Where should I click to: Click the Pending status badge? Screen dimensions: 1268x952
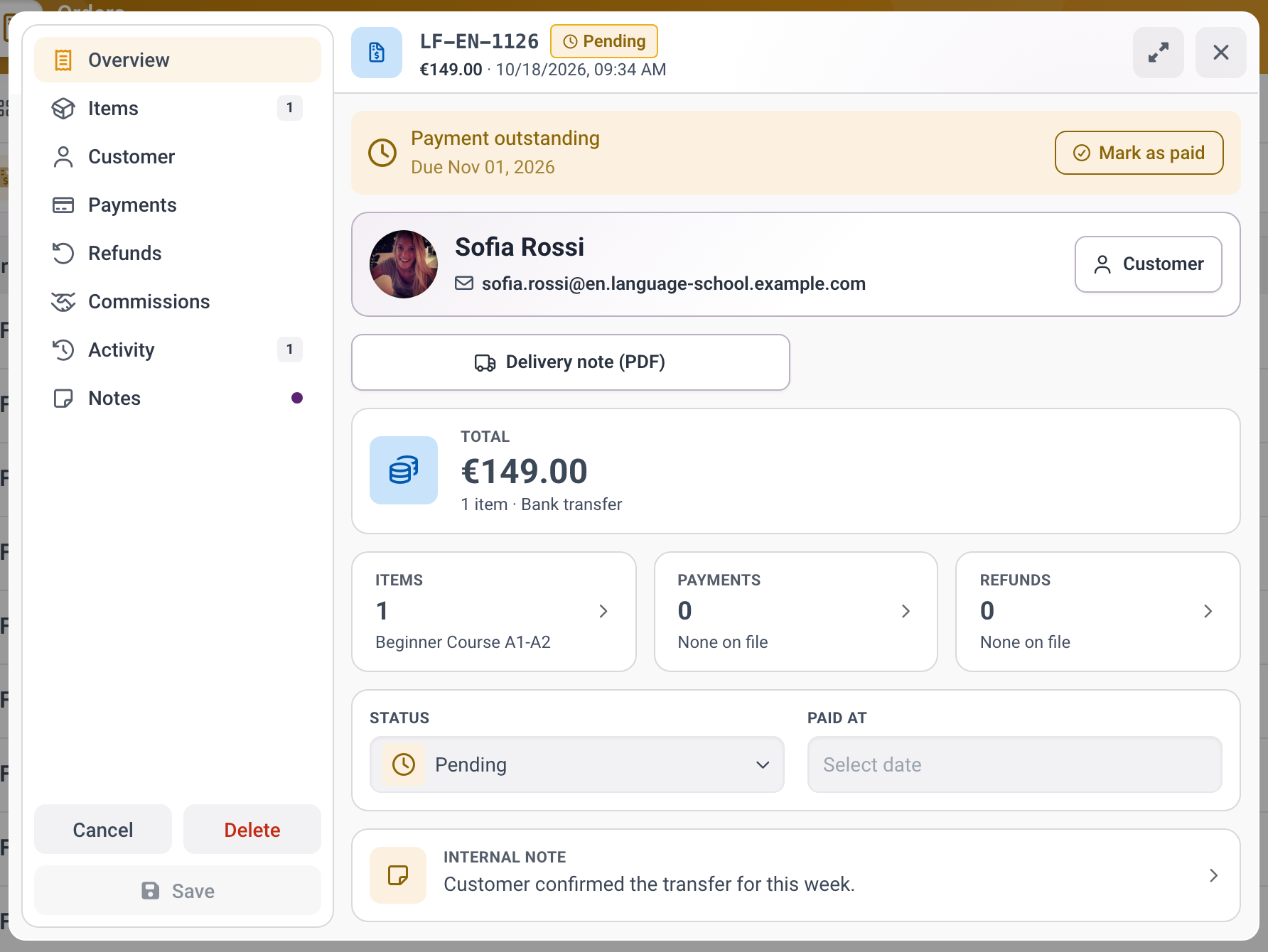click(604, 41)
